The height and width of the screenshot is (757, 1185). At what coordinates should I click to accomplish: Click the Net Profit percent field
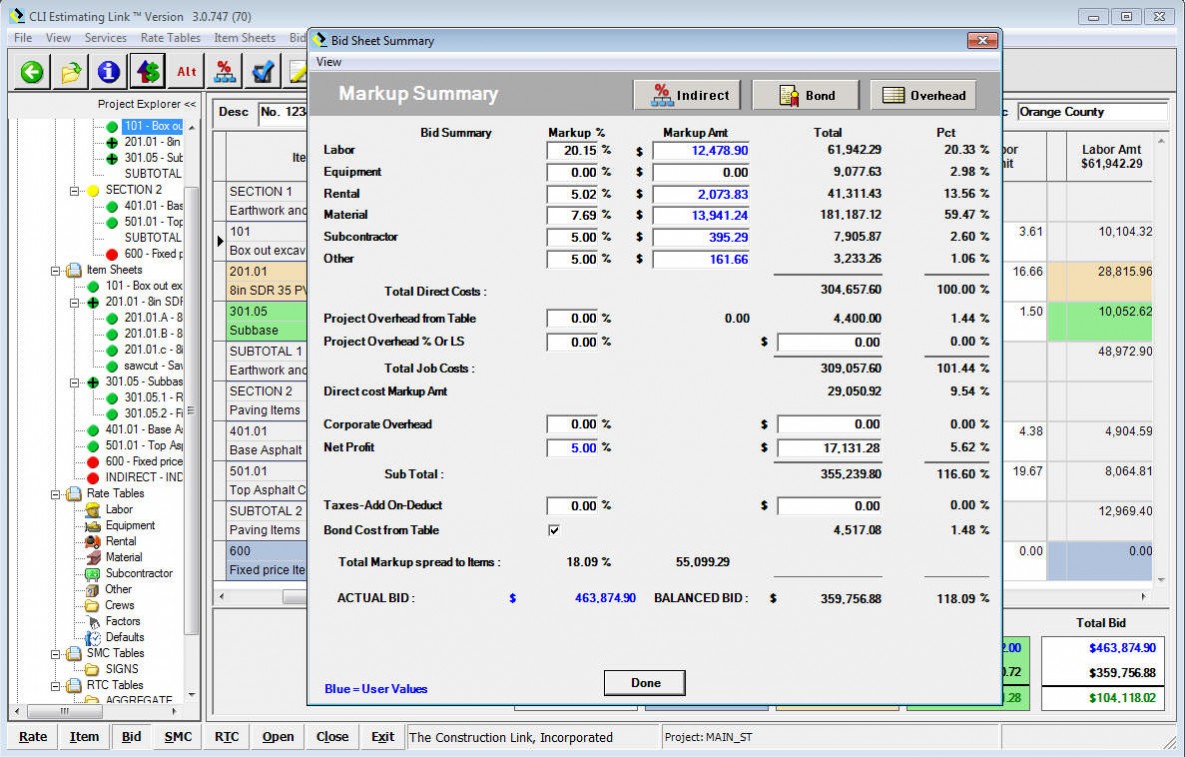tap(573, 448)
